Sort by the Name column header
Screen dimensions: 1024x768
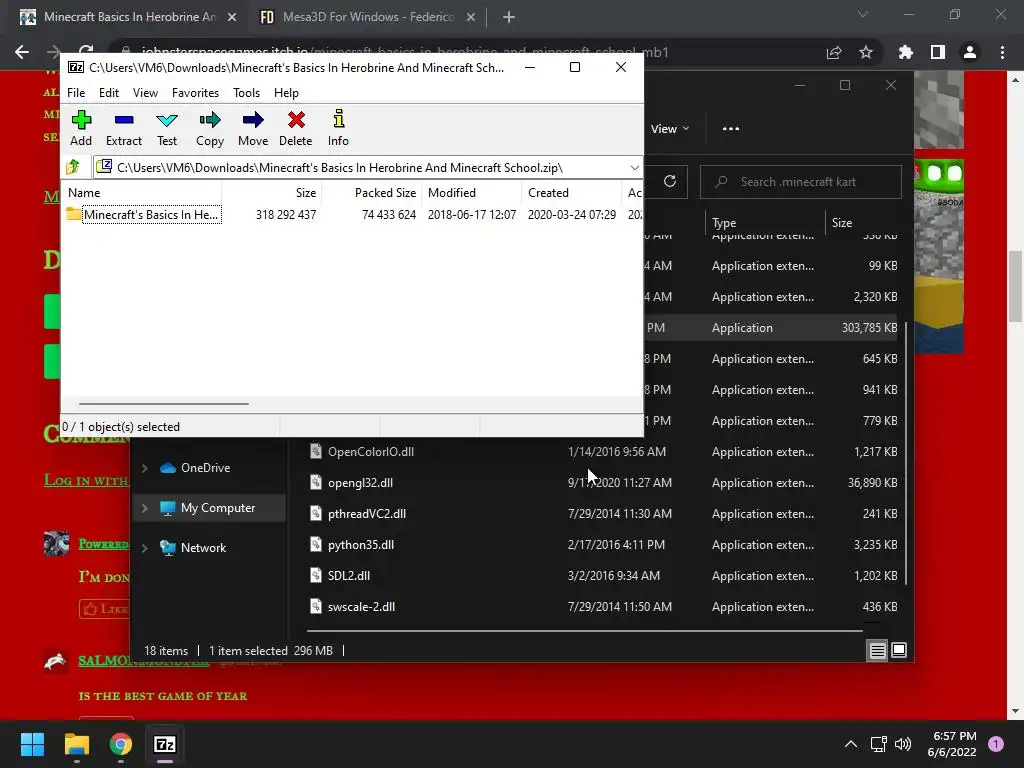[x=142, y=193]
